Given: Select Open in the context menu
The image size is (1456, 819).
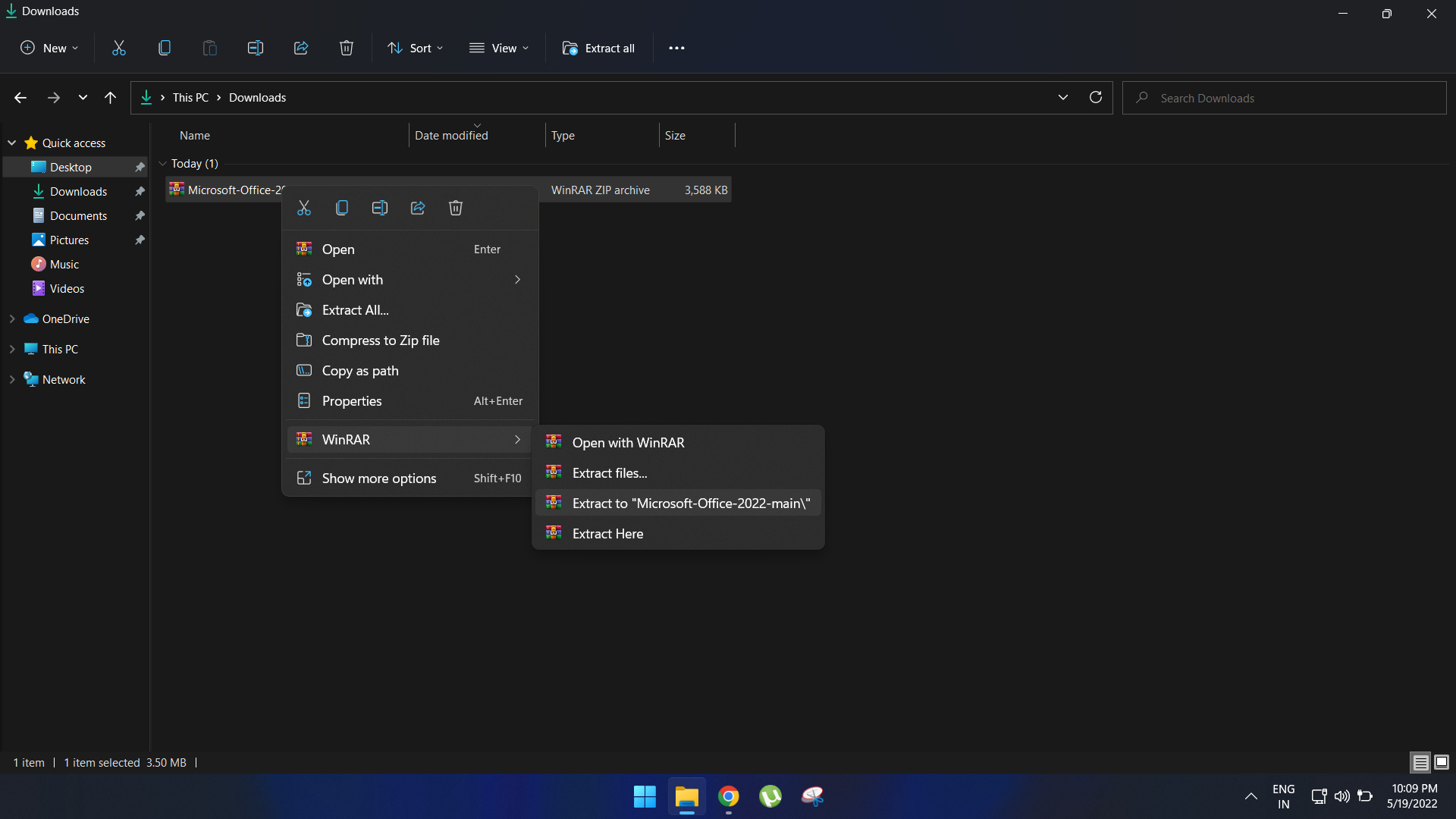Looking at the screenshot, I should point(409,249).
